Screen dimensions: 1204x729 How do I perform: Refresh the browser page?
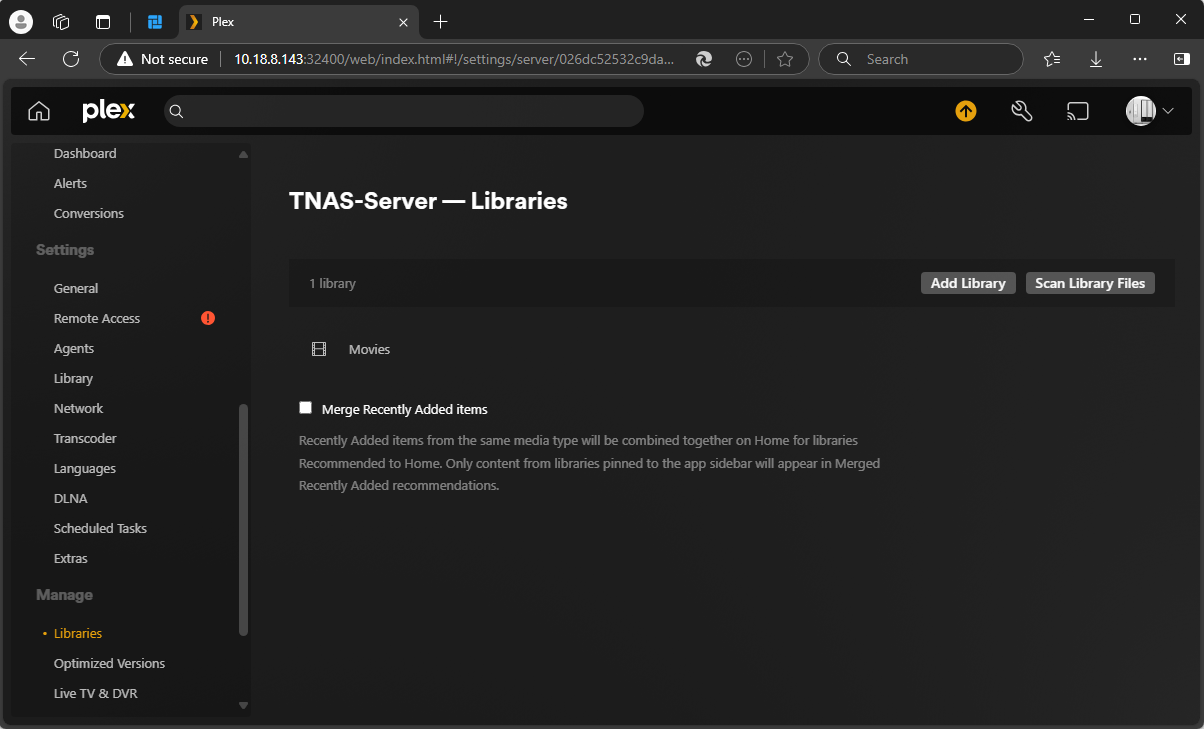71,59
